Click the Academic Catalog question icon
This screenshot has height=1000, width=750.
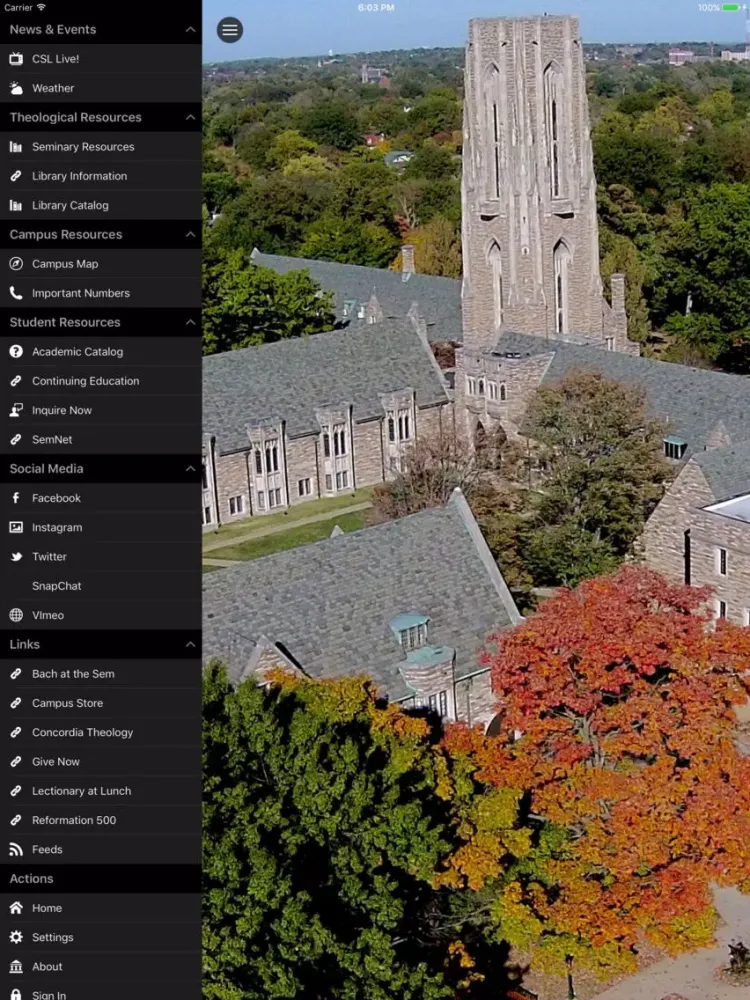[x=16, y=351]
